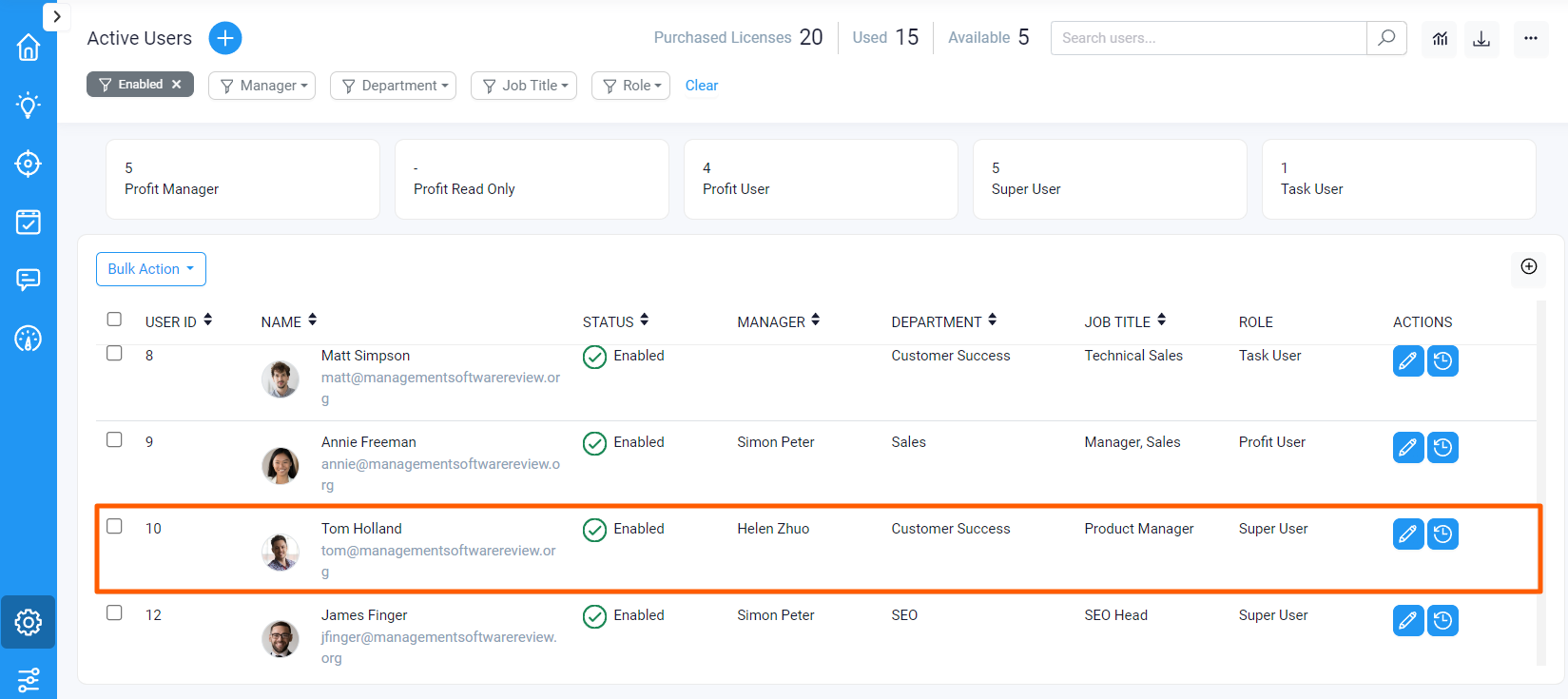
Task: Select the checkbox for Matt Simpson
Action: click(x=114, y=353)
